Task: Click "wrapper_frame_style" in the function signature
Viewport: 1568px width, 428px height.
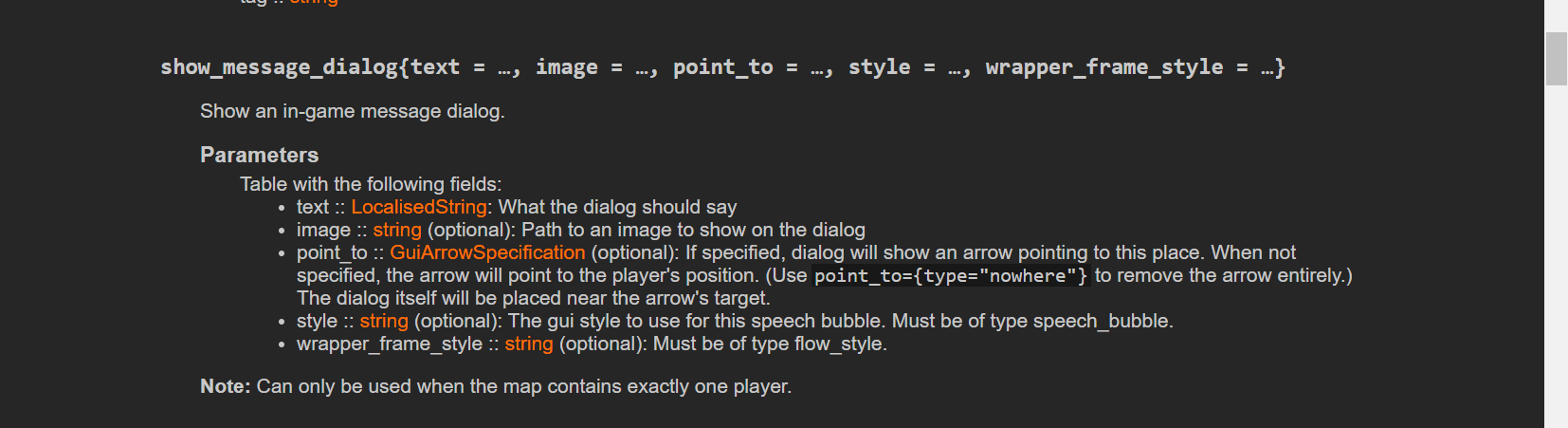Action: 1103,67
